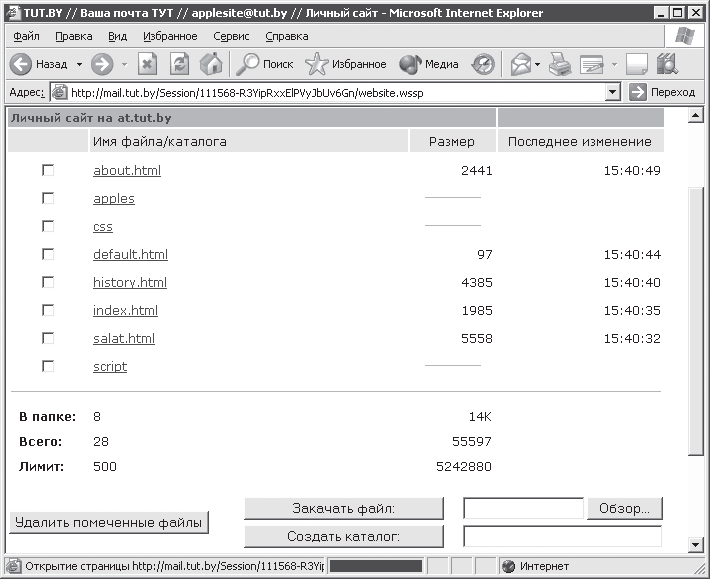Open the History (Журнал) clock icon
710x579 pixels.
coord(483,64)
